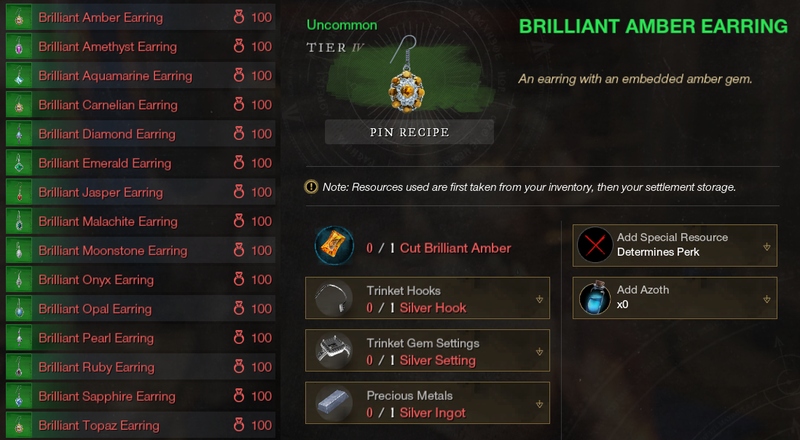Click the Brilliant Sapphire Earring item icon
The image size is (800, 440).
19,396
